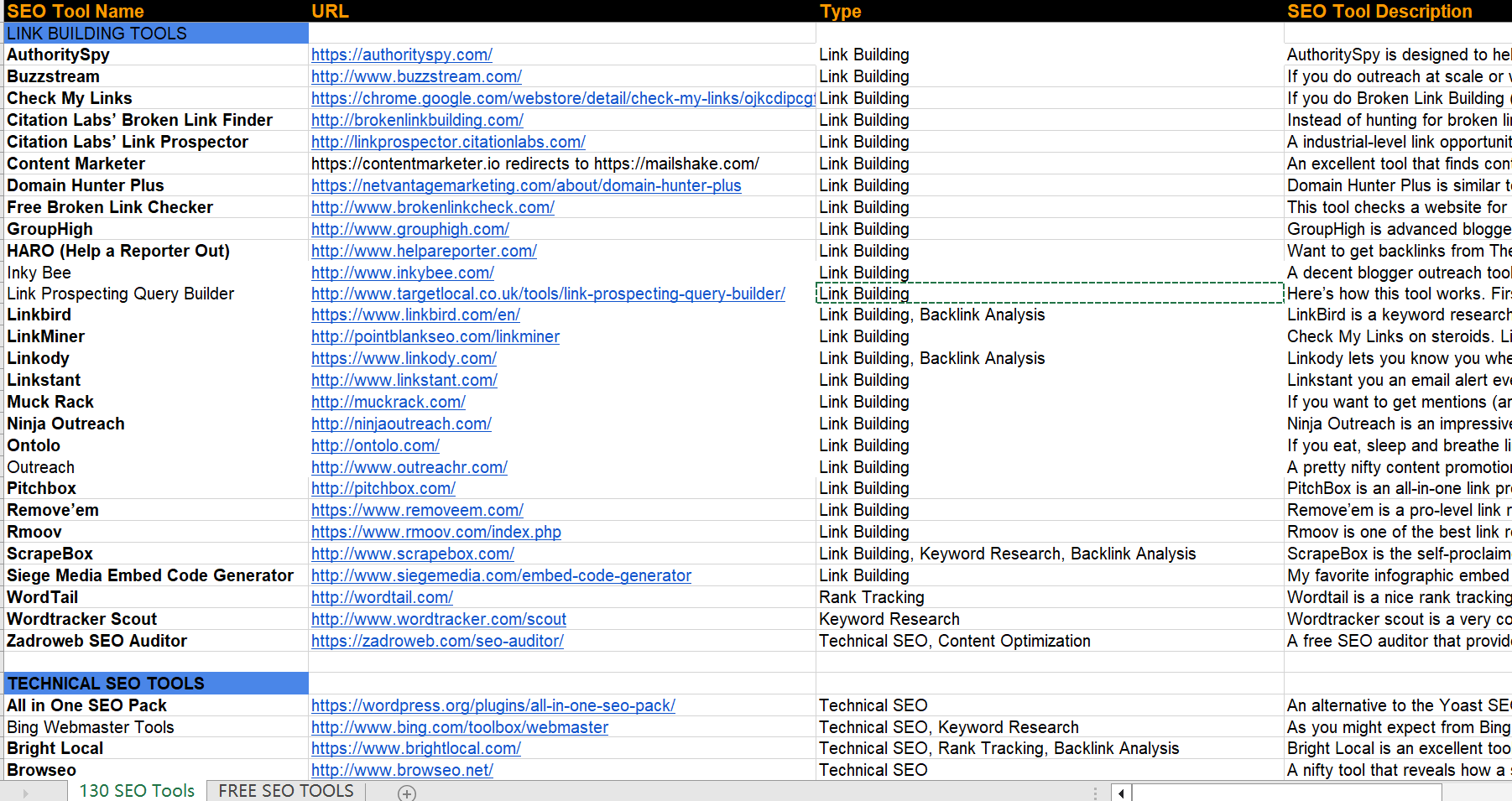The image size is (1512, 801).
Task: Open the outreachr.com link
Action: (409, 467)
